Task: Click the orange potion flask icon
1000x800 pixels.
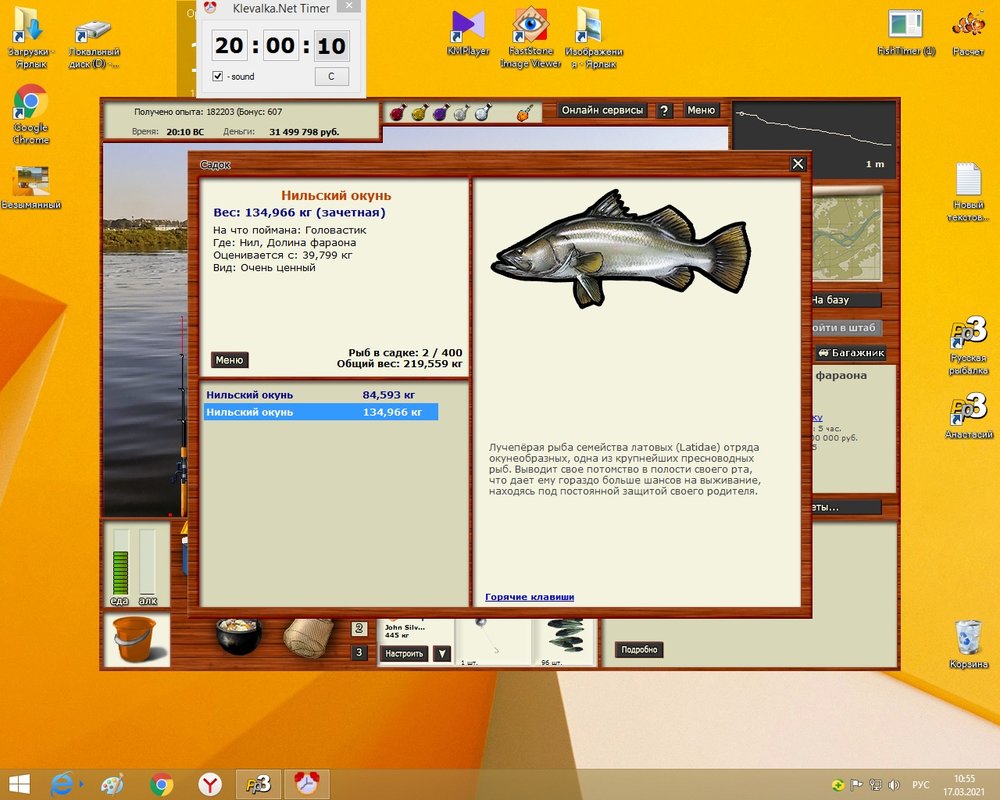Action: [x=522, y=113]
